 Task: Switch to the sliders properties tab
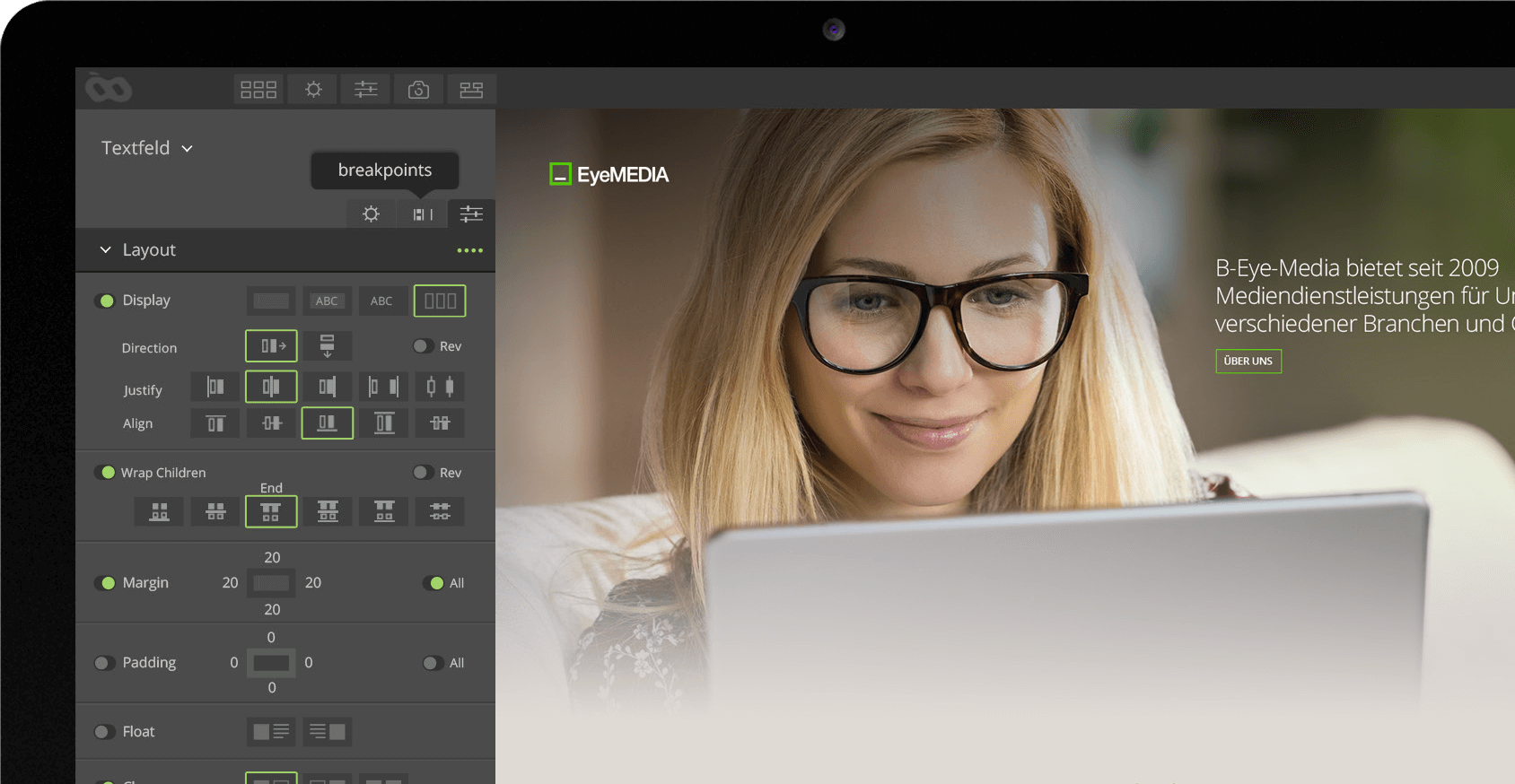[471, 214]
